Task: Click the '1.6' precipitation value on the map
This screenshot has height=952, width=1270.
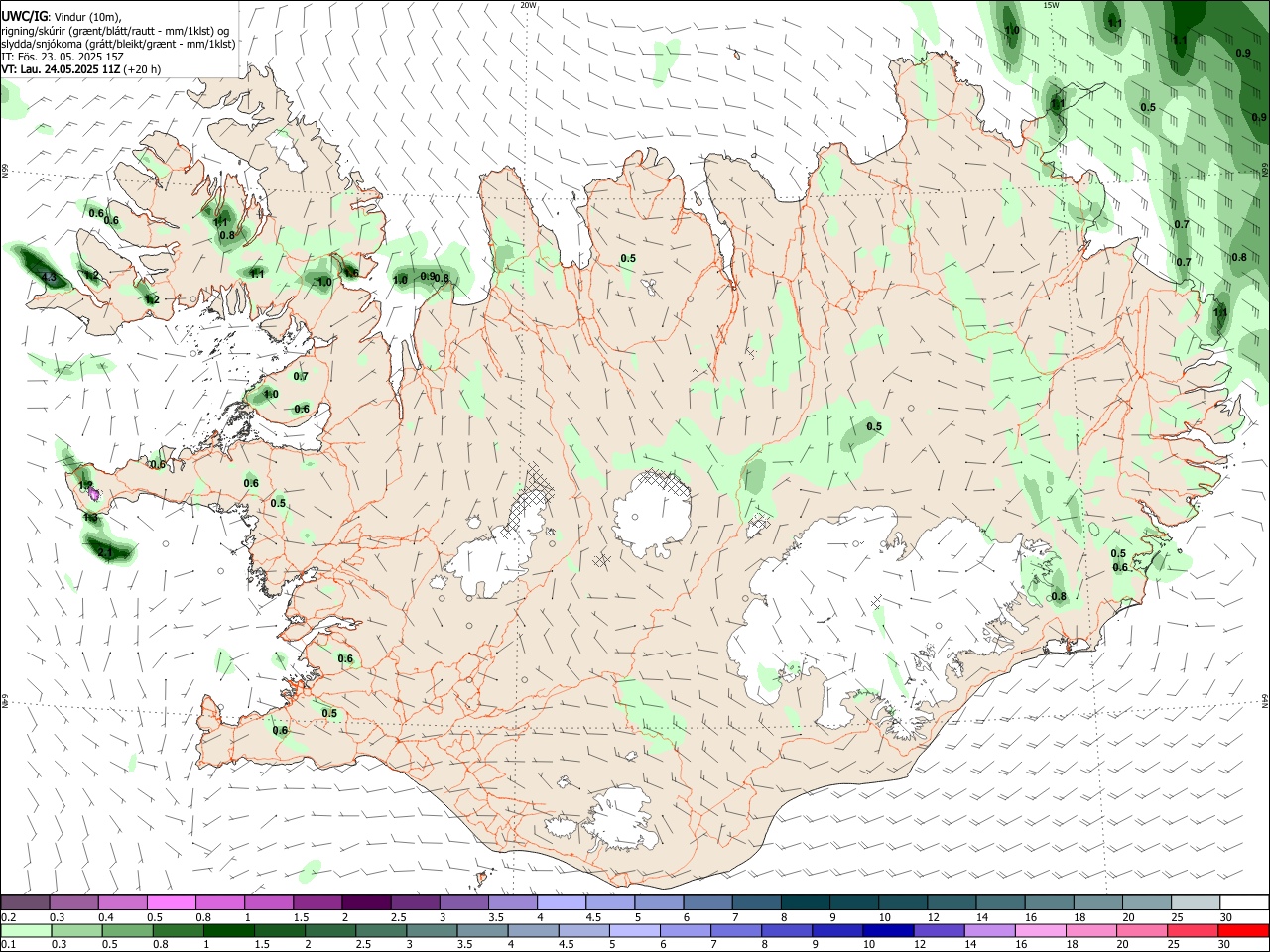Action: pos(351,273)
